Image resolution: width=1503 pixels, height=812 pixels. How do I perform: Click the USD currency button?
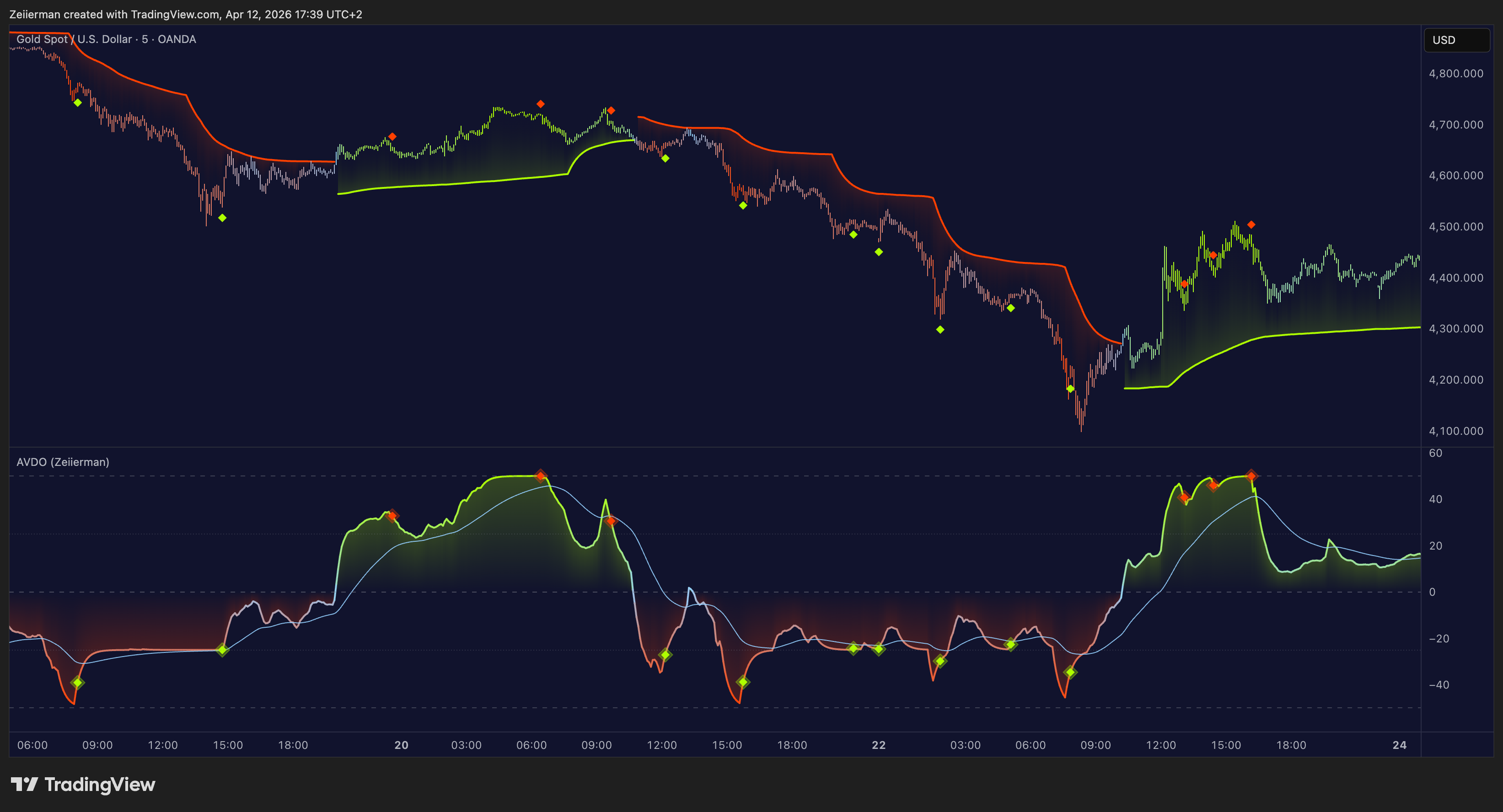(x=1456, y=40)
